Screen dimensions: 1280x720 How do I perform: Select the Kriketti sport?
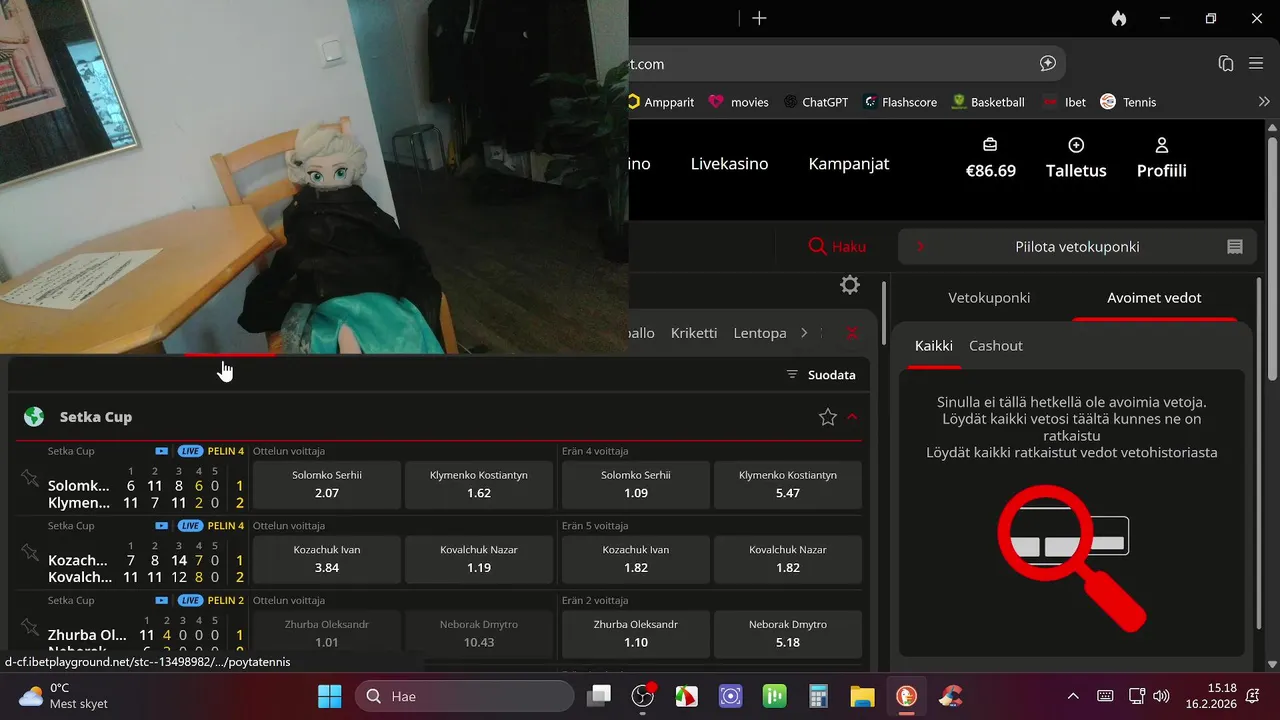tap(694, 333)
